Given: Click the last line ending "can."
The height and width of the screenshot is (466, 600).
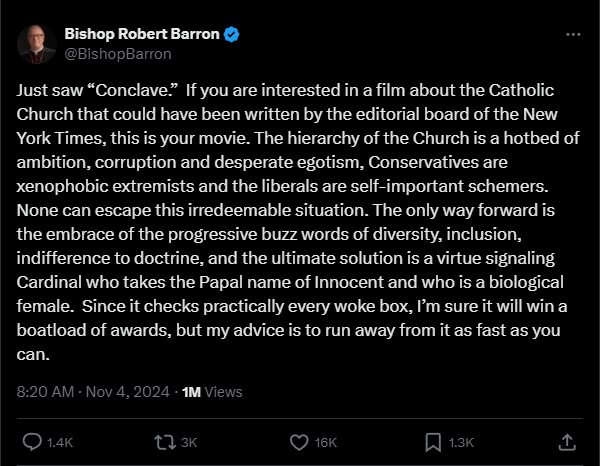Looking at the screenshot, I should 32,354.
